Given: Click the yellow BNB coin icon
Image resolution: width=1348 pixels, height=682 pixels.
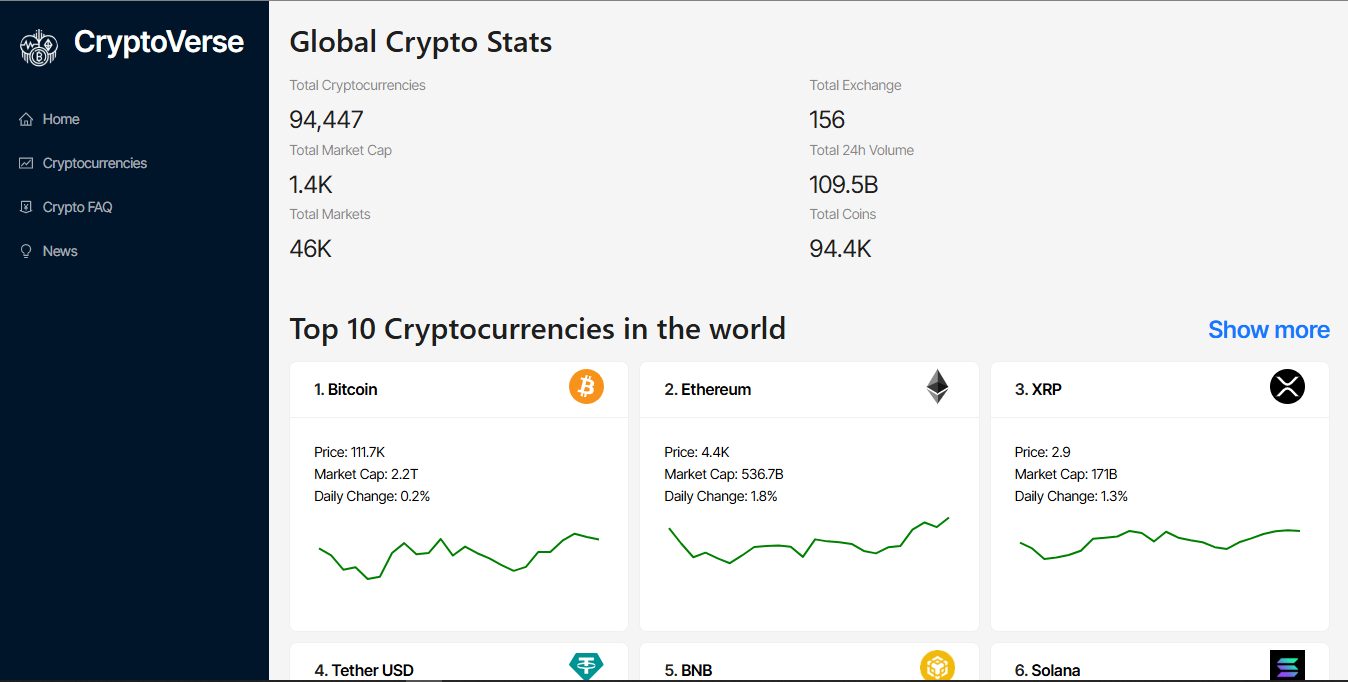Looking at the screenshot, I should coord(937,666).
